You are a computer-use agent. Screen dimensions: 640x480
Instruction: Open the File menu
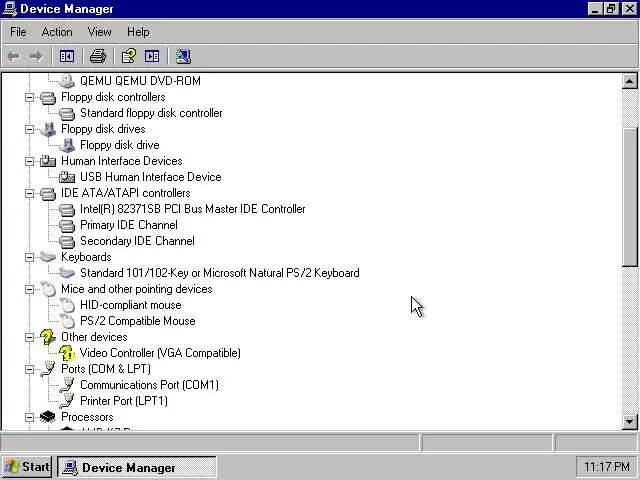pyautogui.click(x=18, y=32)
